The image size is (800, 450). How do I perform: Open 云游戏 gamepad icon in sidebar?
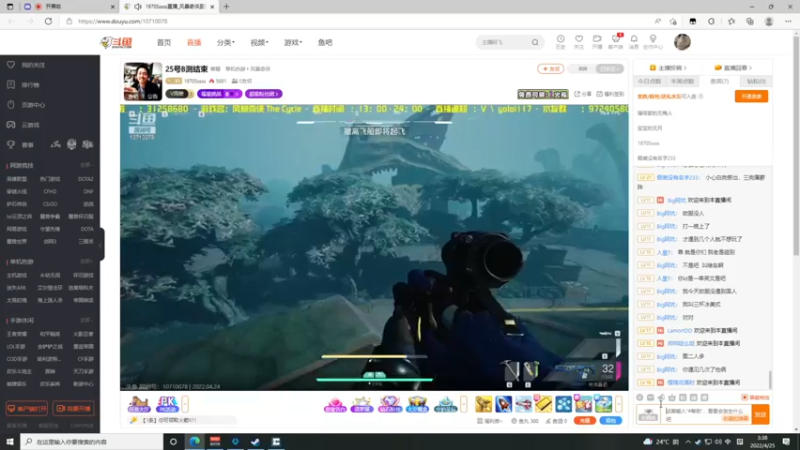coord(11,124)
